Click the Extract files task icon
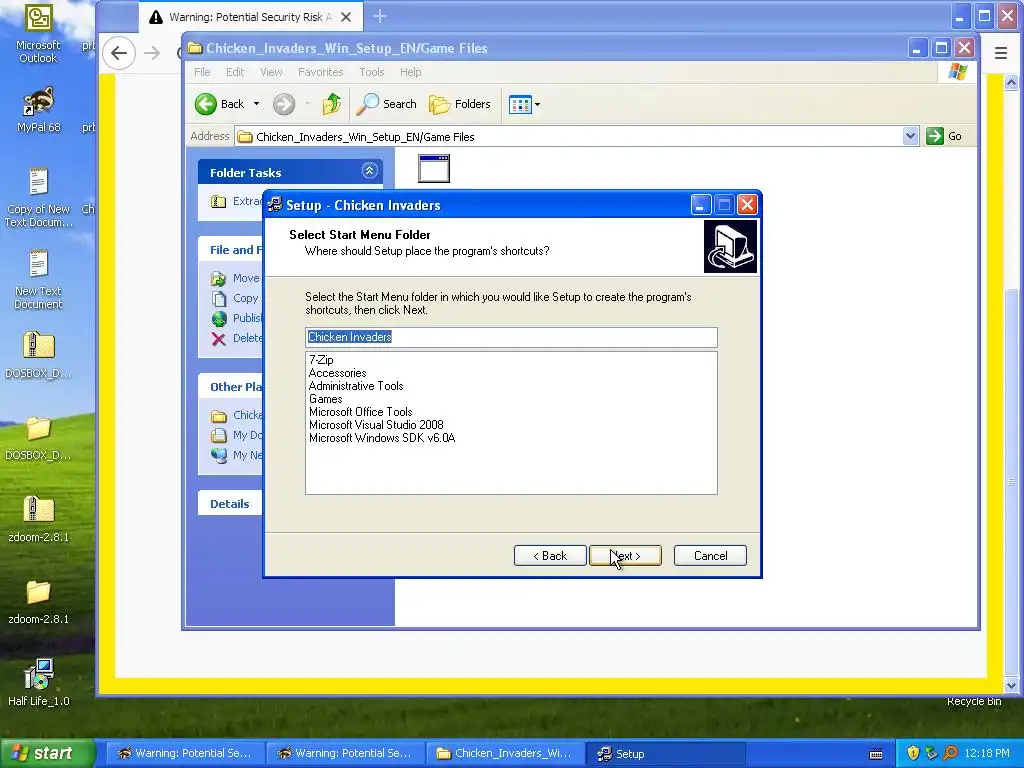Viewport: 1024px width, 768px height. (219, 201)
